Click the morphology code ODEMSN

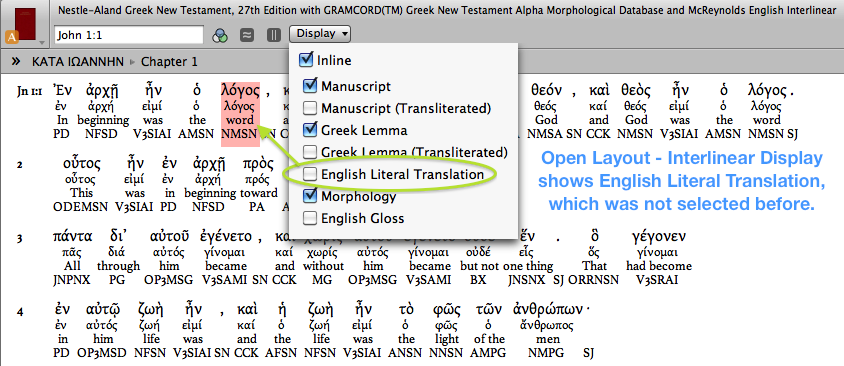point(81,207)
